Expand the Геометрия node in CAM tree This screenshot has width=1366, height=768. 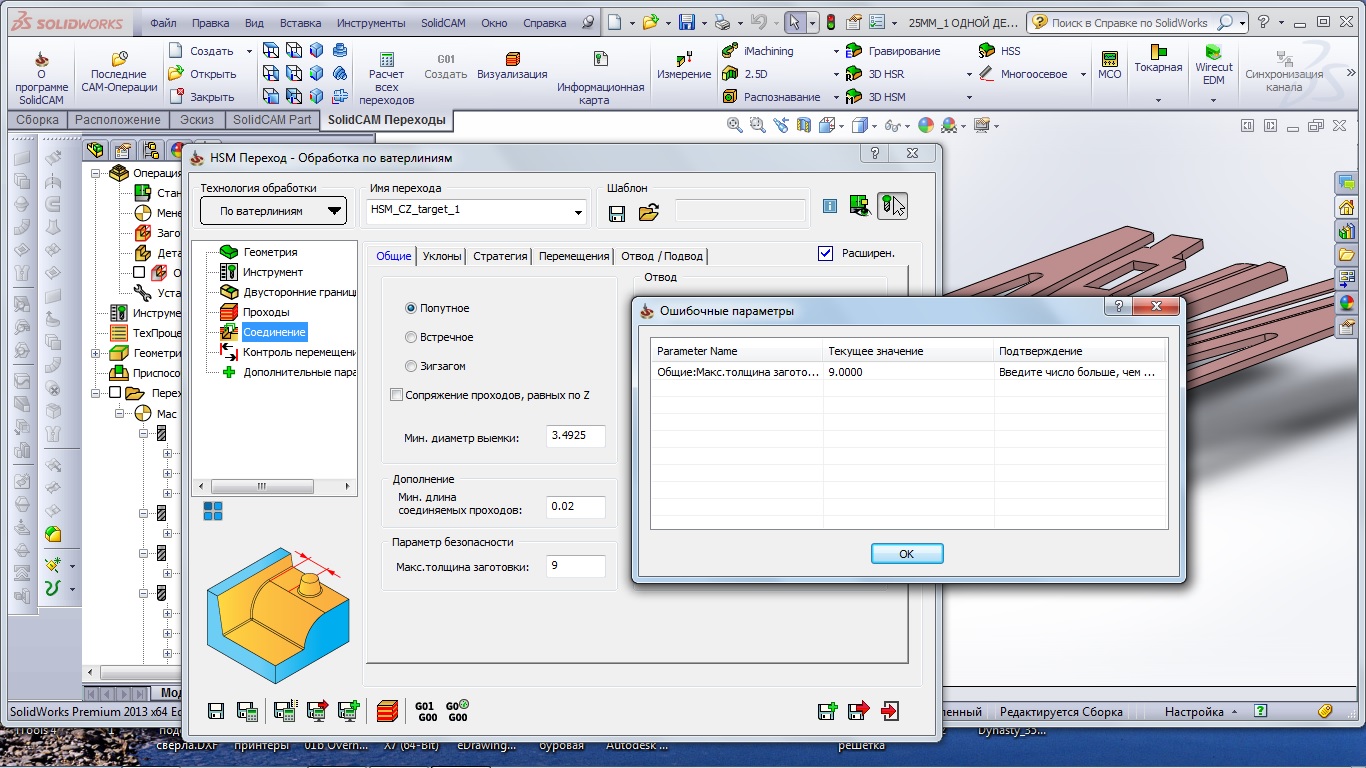point(97,353)
